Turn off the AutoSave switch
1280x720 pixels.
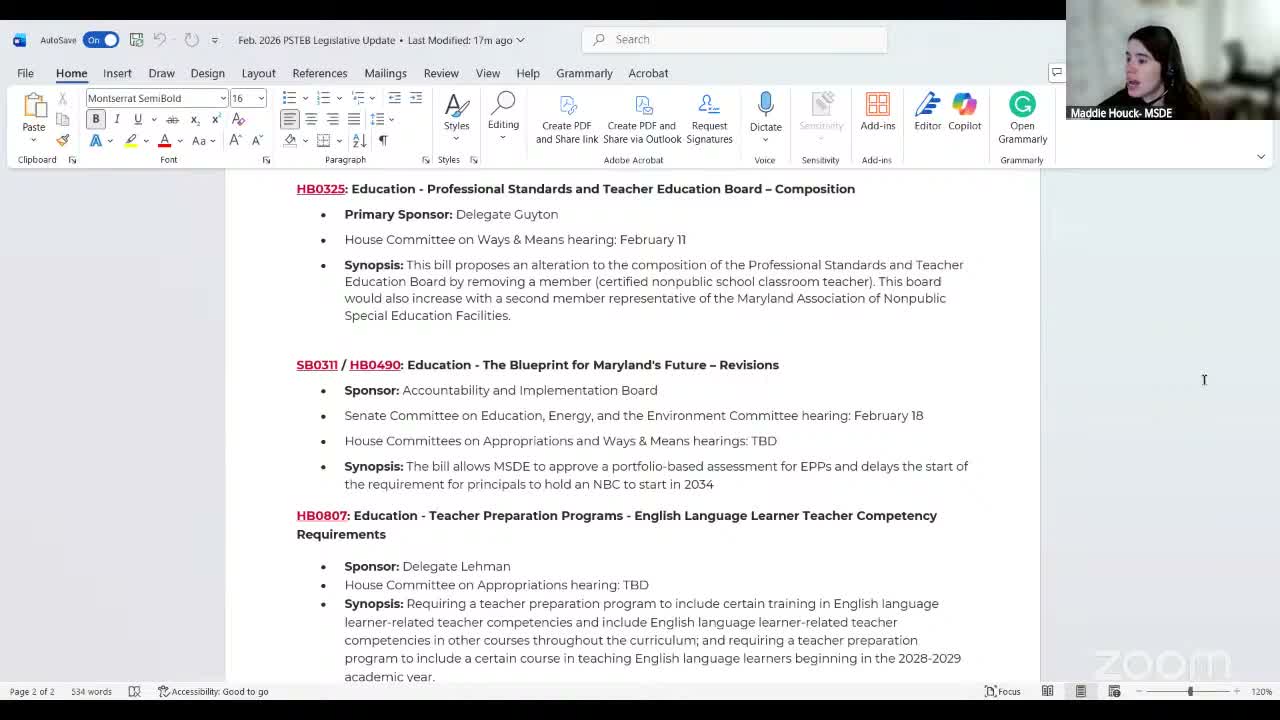[x=101, y=40]
